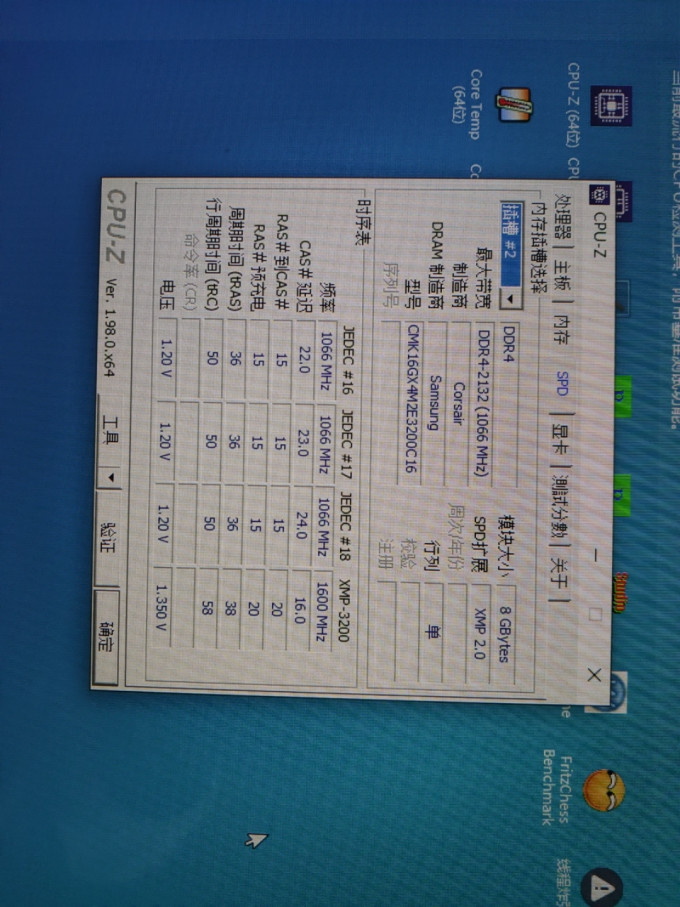This screenshot has width=680, height=907.
Task: Click the CAS latency 22.0 cell
Action: coord(304,359)
